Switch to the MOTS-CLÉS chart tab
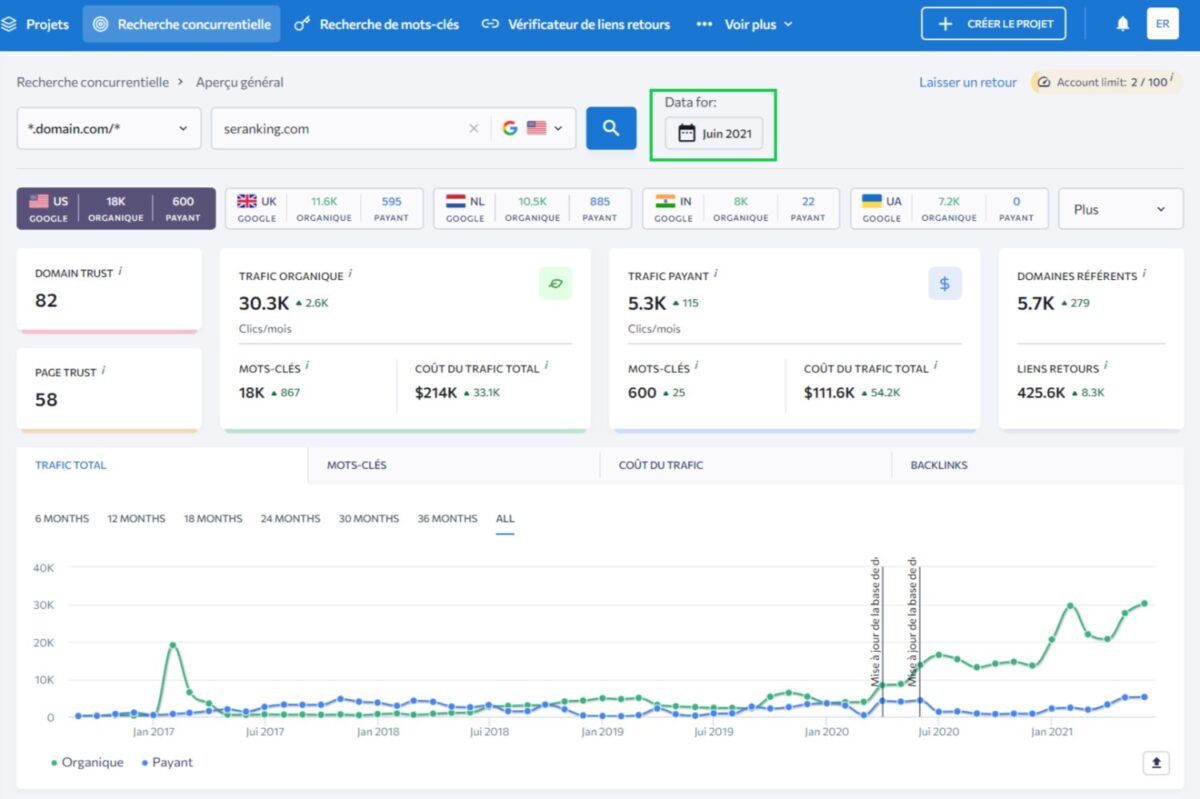Image resolution: width=1200 pixels, height=799 pixels. (357, 465)
